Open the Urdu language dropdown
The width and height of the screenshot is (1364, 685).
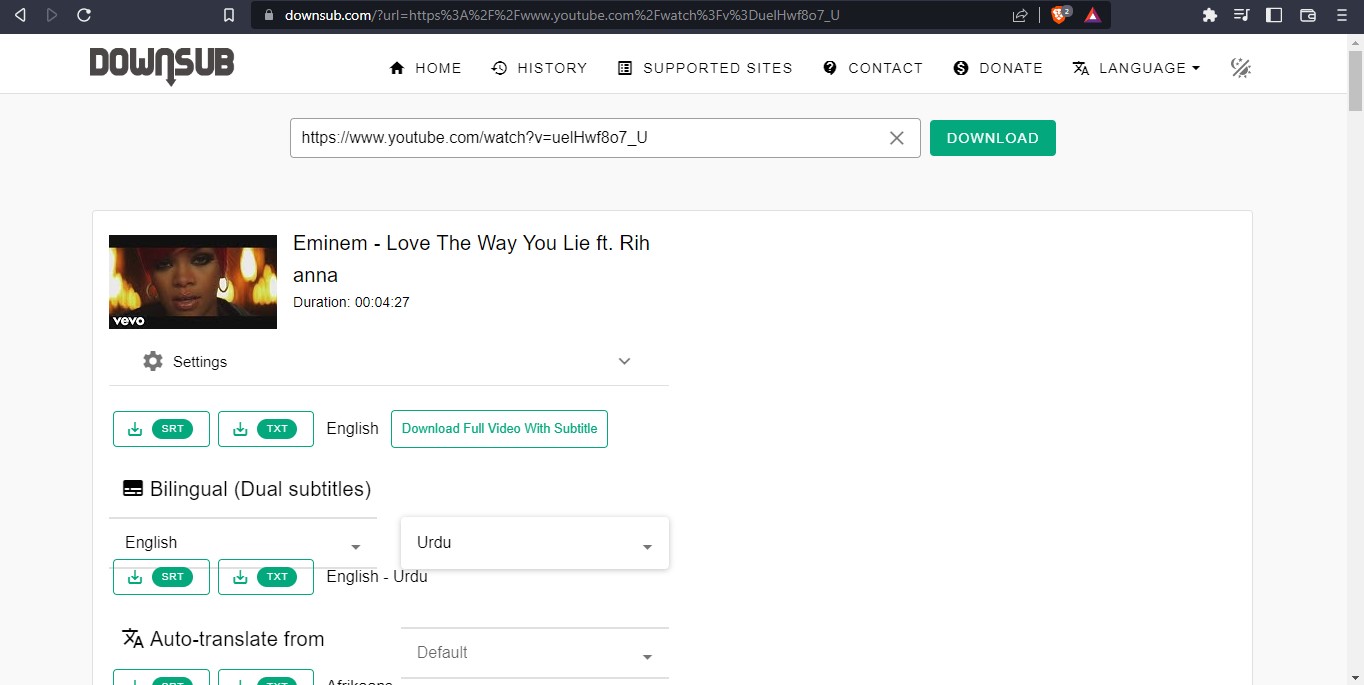[534, 543]
